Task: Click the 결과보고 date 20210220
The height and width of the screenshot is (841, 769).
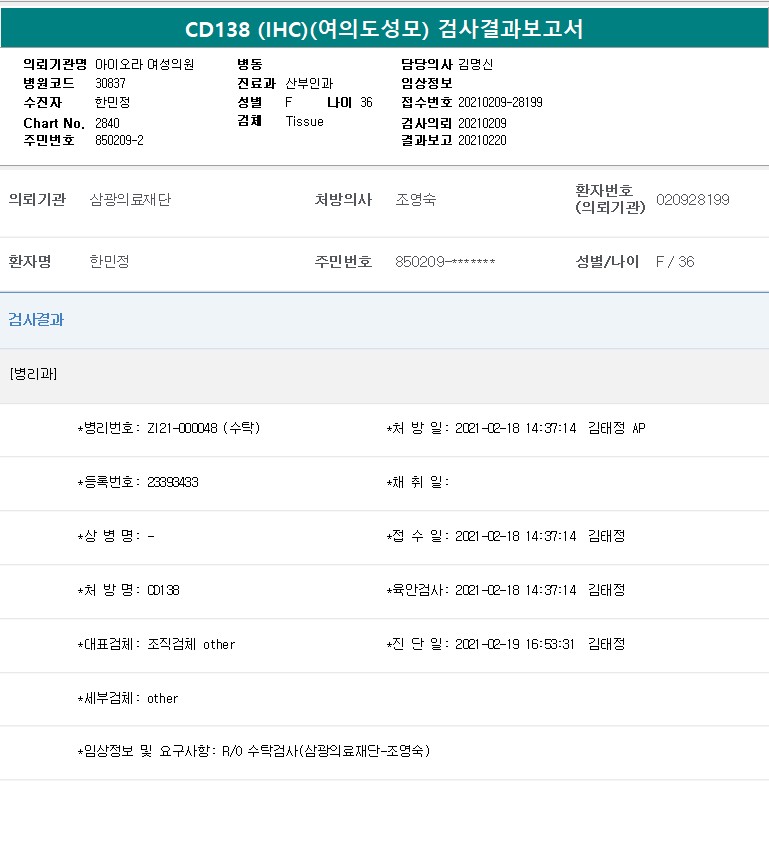Action: click(x=482, y=141)
